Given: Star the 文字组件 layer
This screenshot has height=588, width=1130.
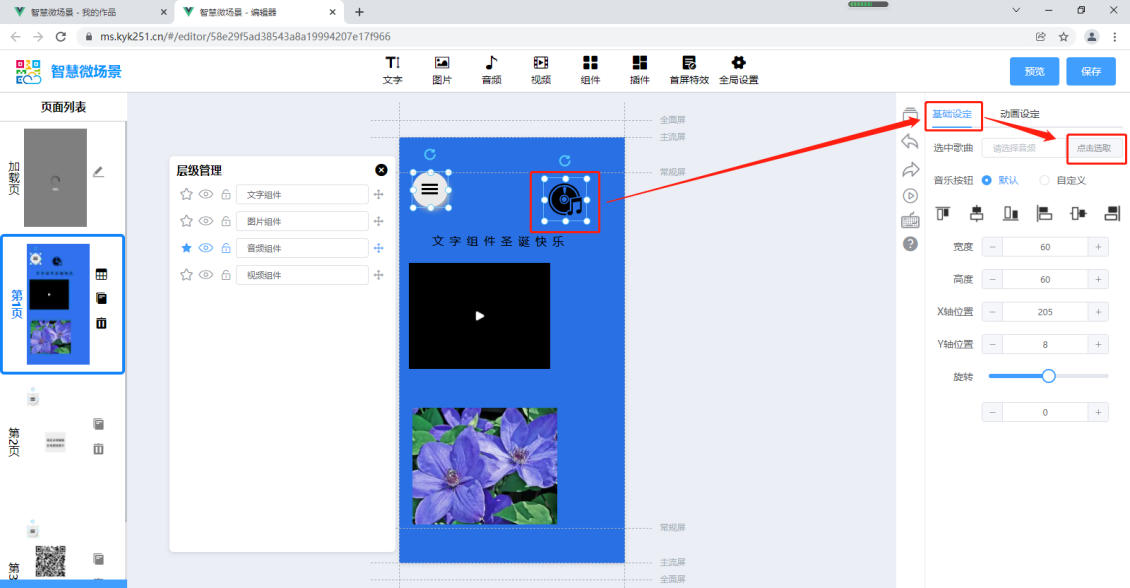Looking at the screenshot, I should (x=186, y=195).
